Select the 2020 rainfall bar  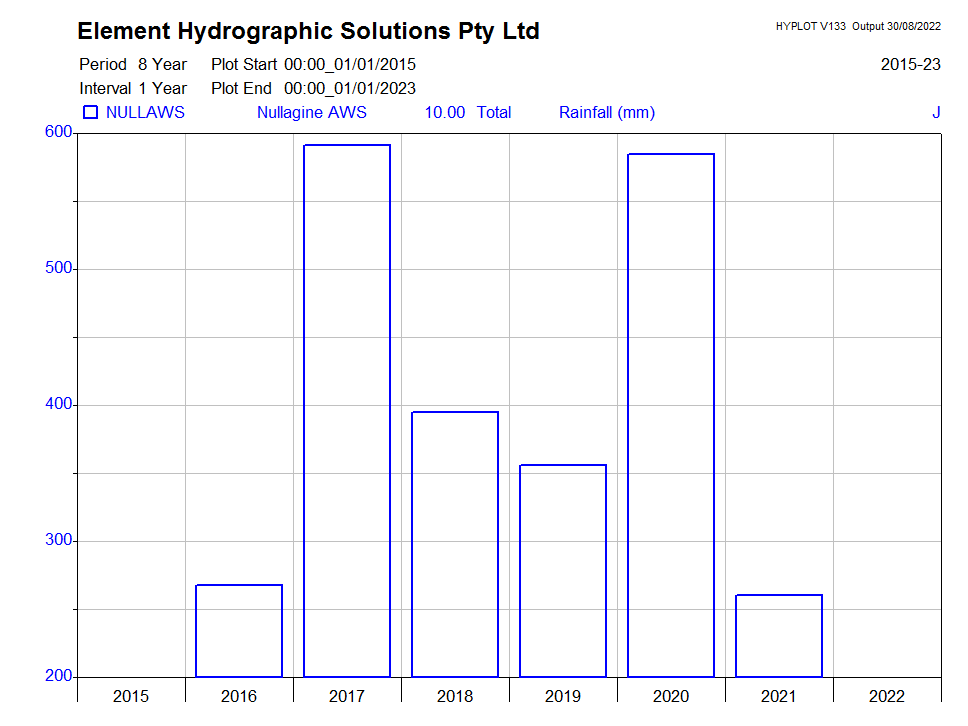click(671, 415)
